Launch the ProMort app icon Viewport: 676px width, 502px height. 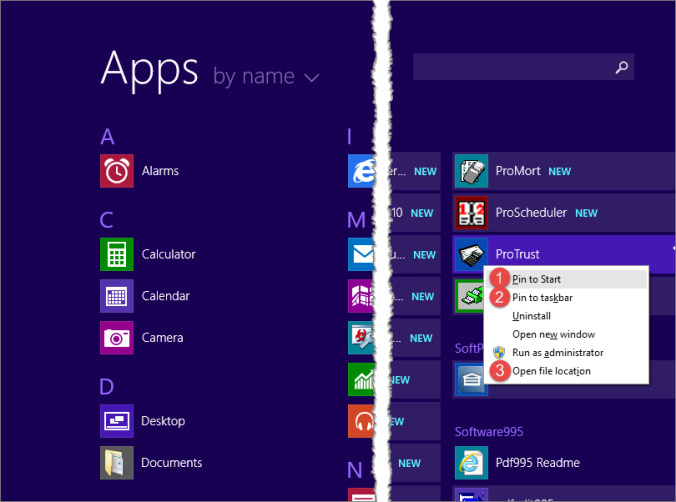point(471,171)
